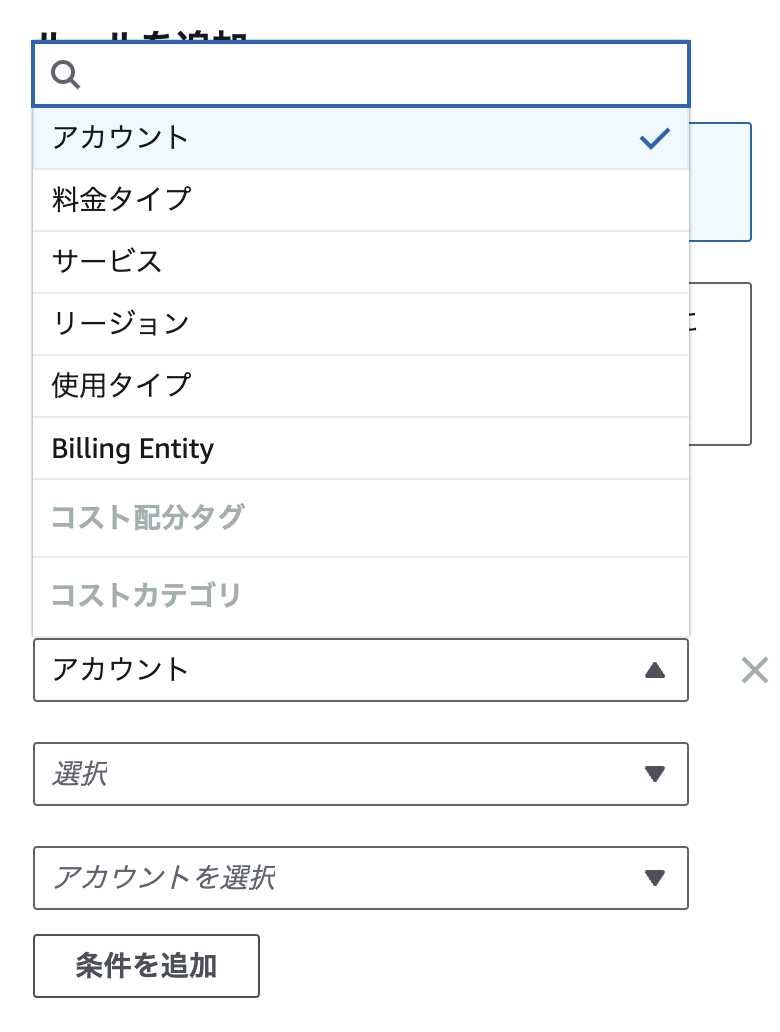This screenshot has height=1032, width=780.
Task: Click the 条件を追加 button
Action: coord(146,966)
